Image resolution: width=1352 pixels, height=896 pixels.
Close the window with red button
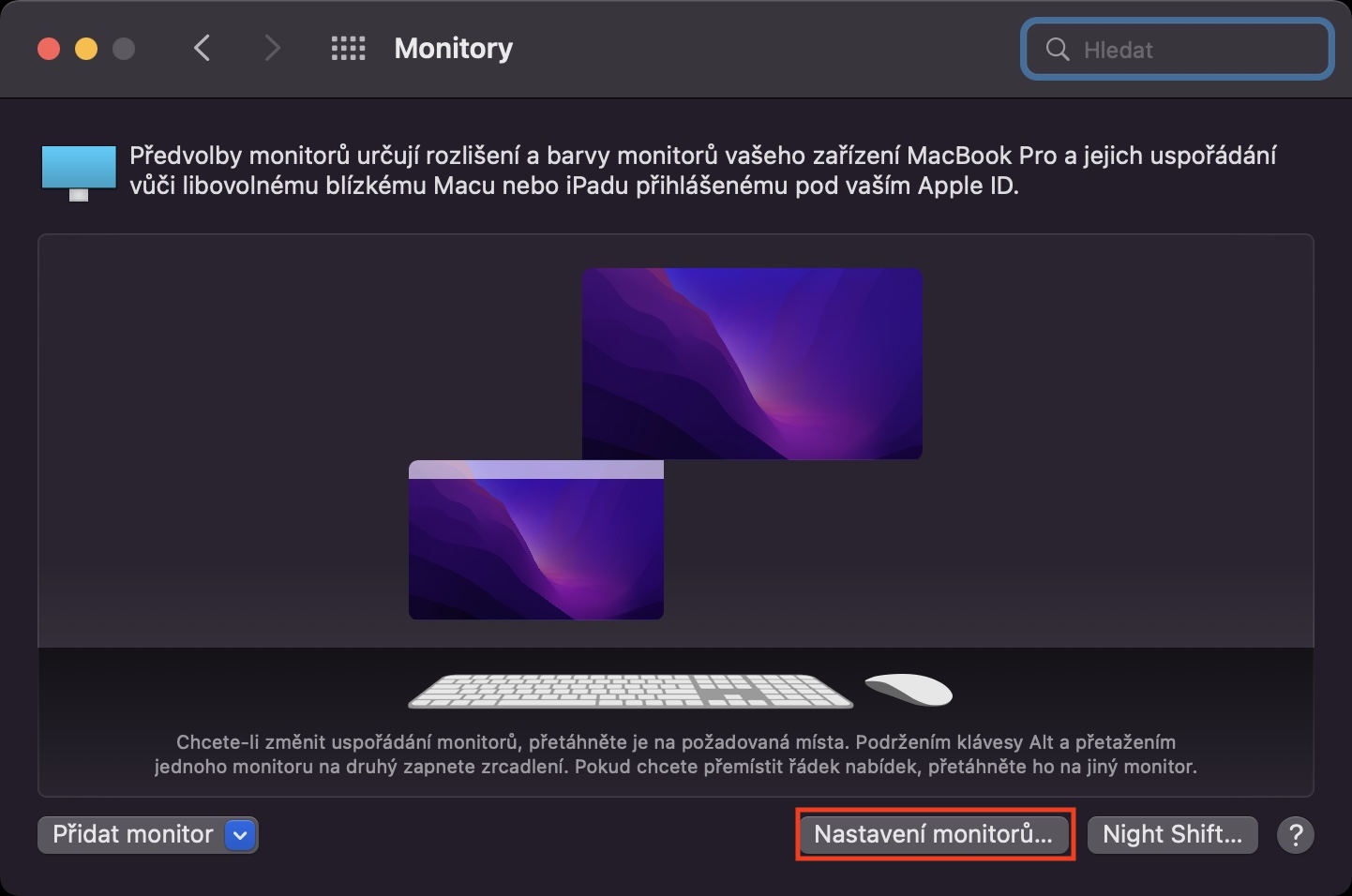coord(49,49)
